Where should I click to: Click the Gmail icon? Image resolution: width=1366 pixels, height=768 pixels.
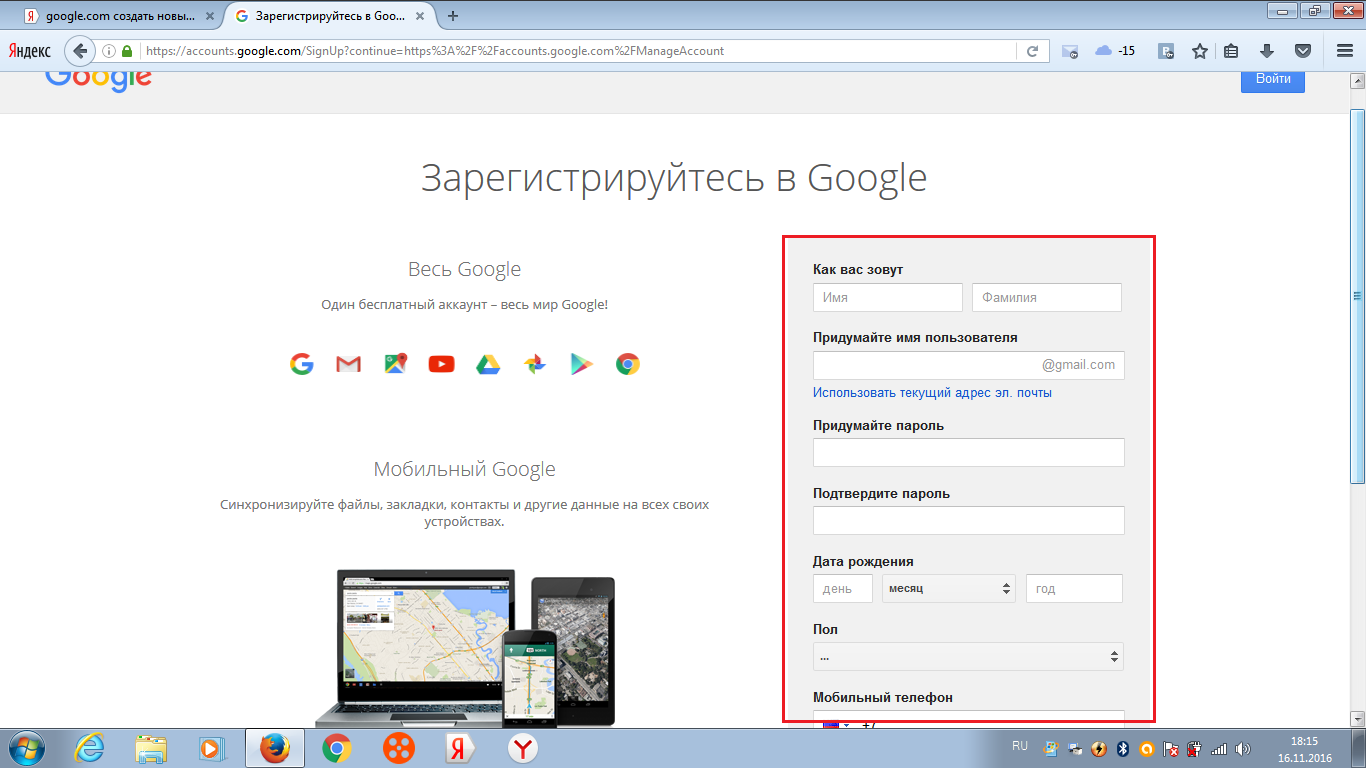coord(348,364)
